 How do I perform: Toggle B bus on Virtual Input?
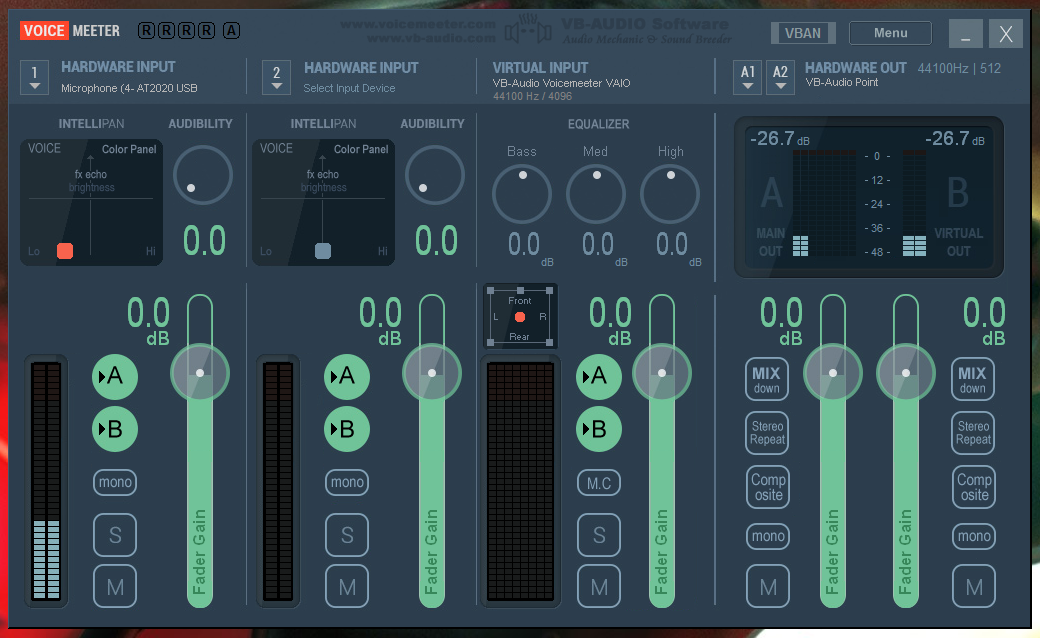(x=599, y=429)
